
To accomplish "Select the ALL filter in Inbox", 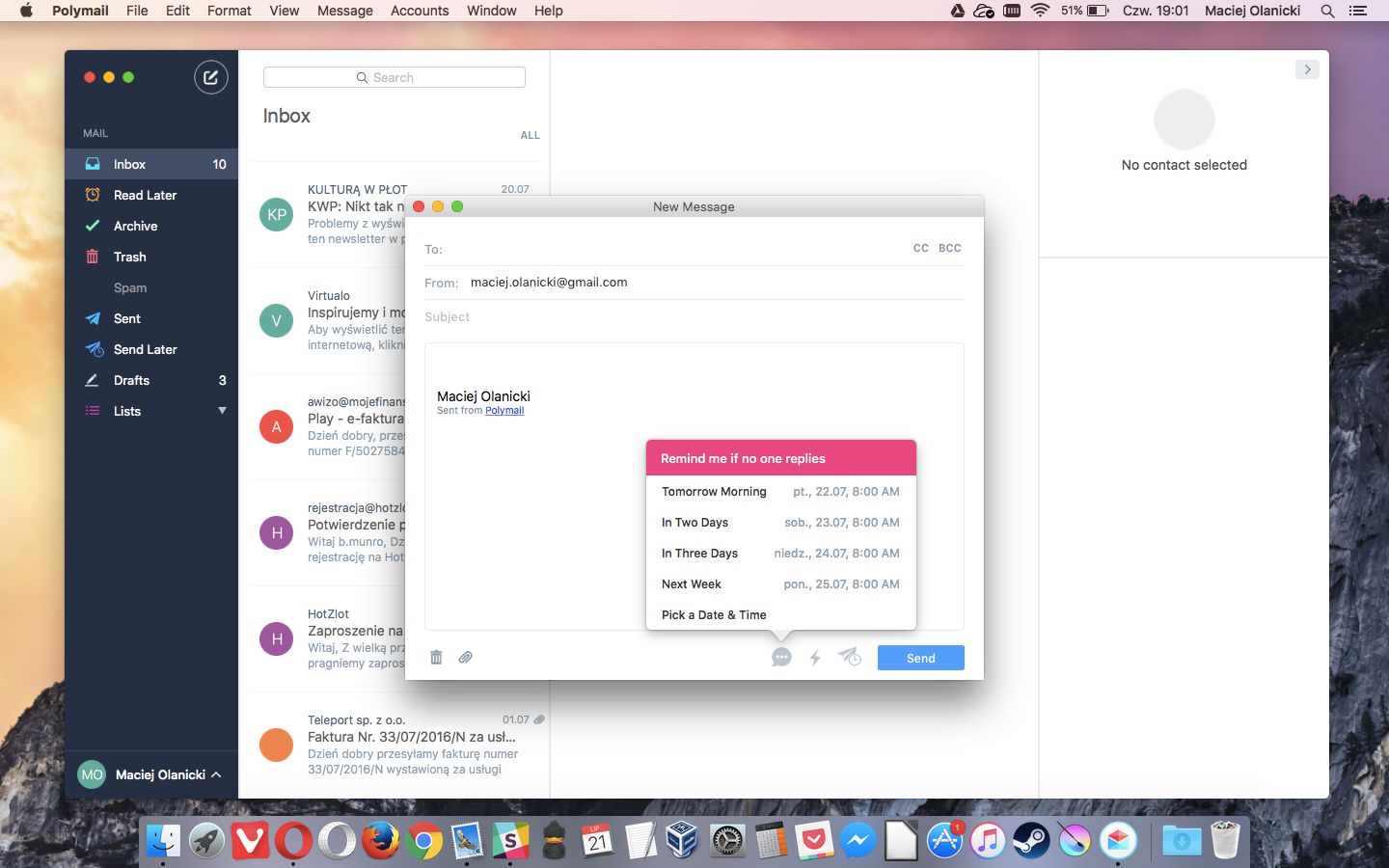I will click(531, 135).
